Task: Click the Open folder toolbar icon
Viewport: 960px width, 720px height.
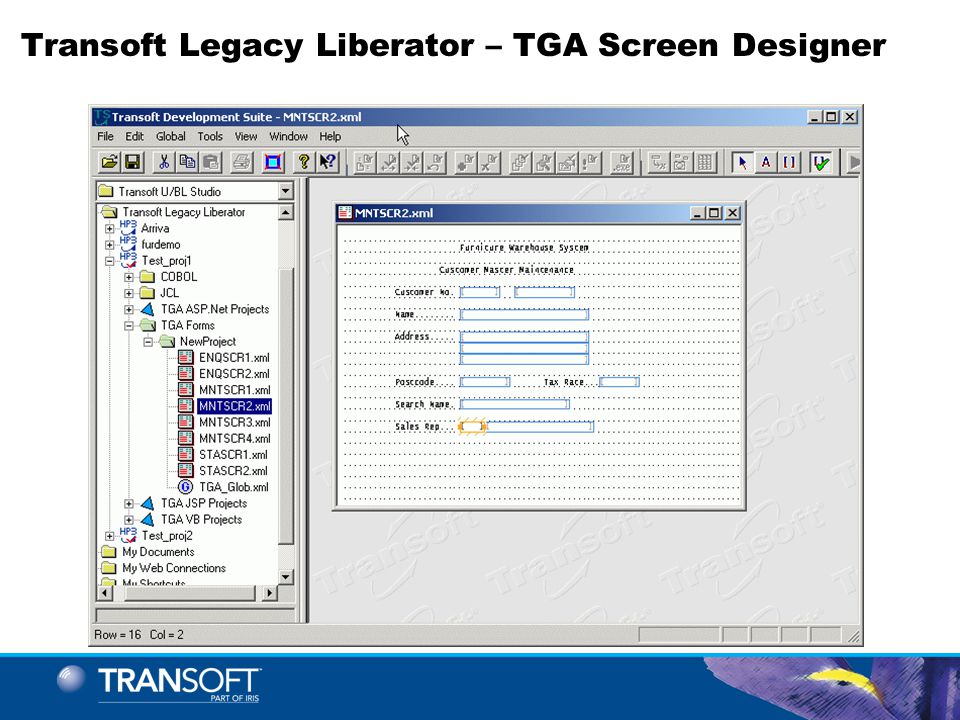Action: [x=109, y=162]
